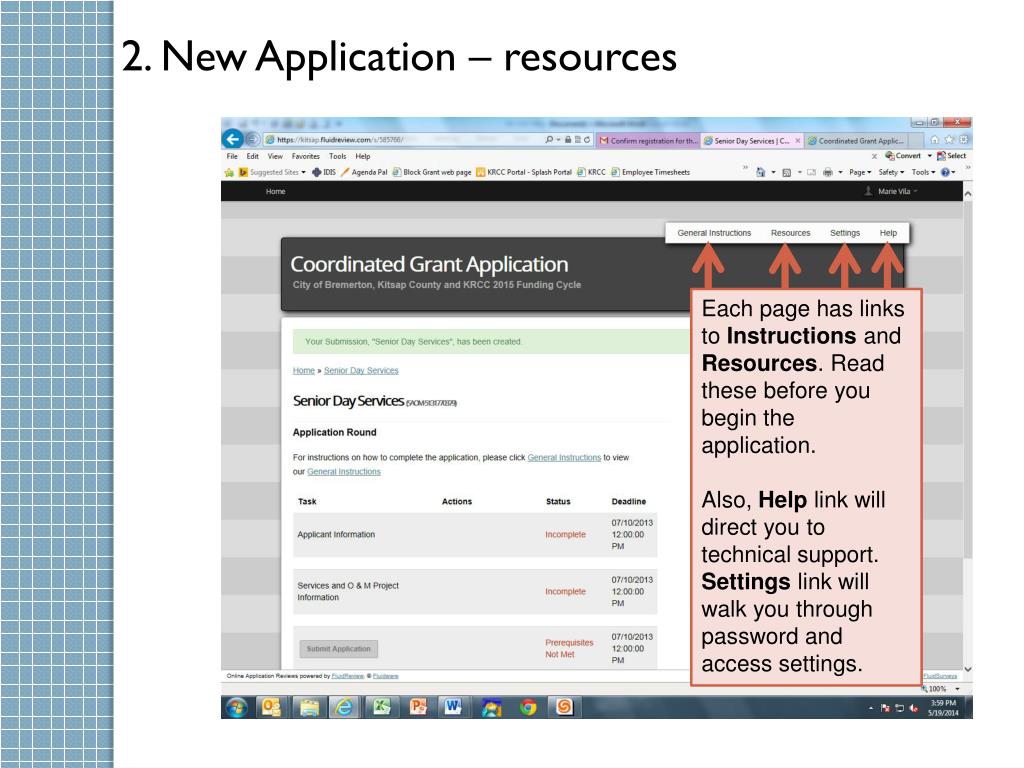Screen dimensions: 1024x768
Task: Open the View menu
Action: coord(275,157)
